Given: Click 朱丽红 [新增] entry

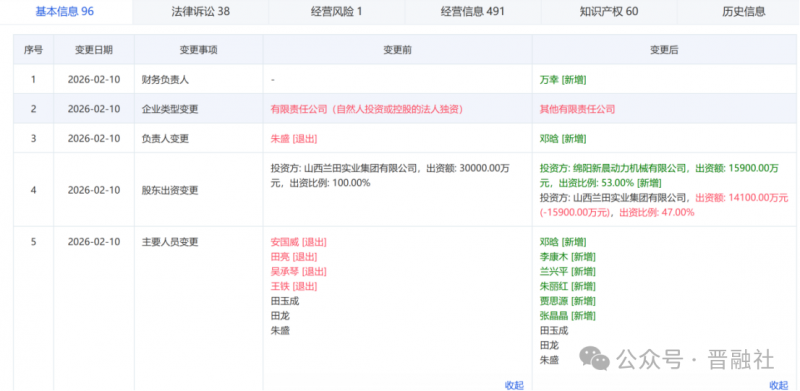Looking at the screenshot, I should tap(567, 286).
